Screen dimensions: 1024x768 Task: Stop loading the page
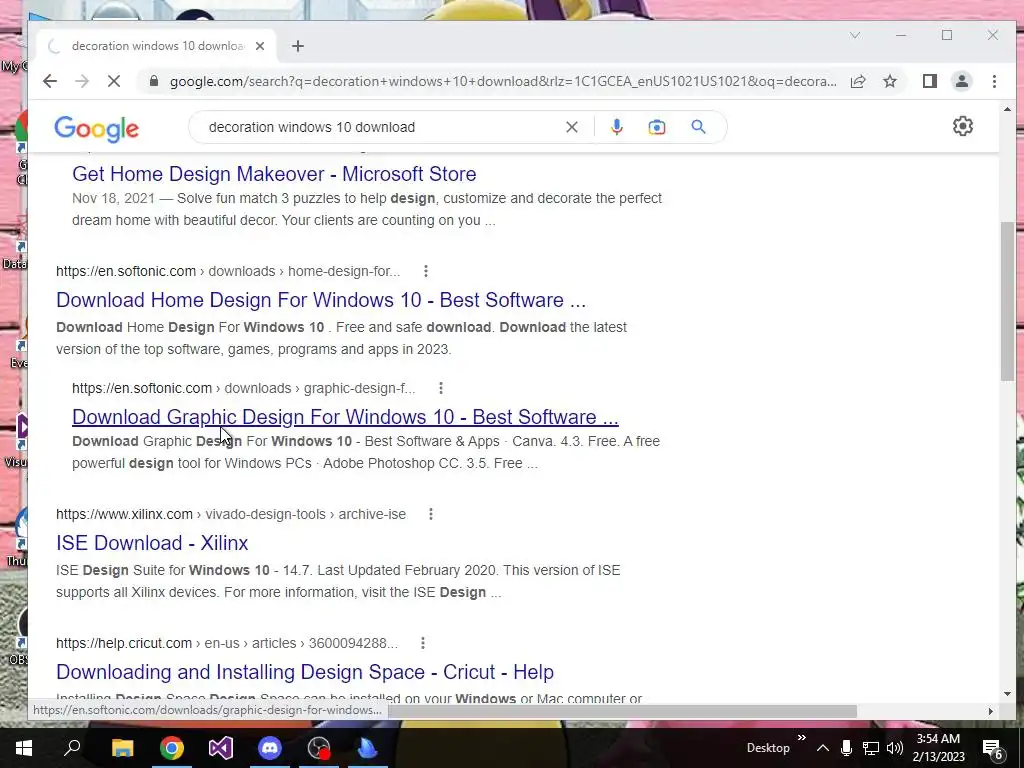tap(114, 81)
